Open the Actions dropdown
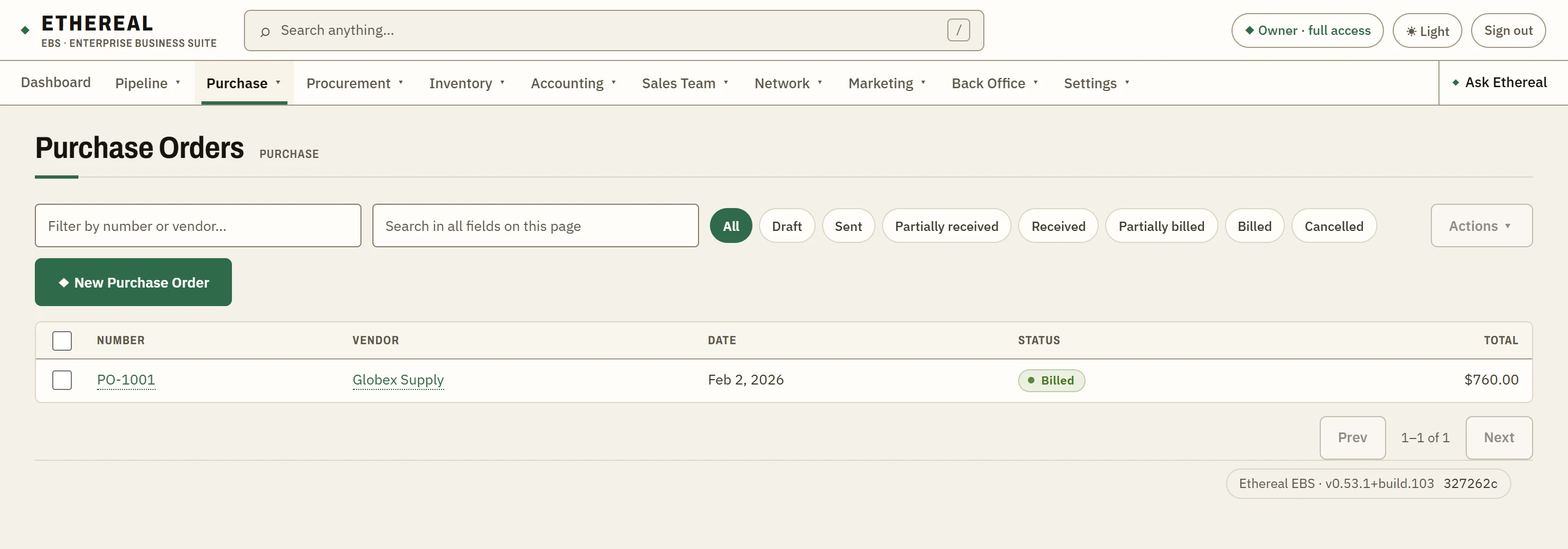This screenshot has width=1568, height=549. click(1481, 226)
